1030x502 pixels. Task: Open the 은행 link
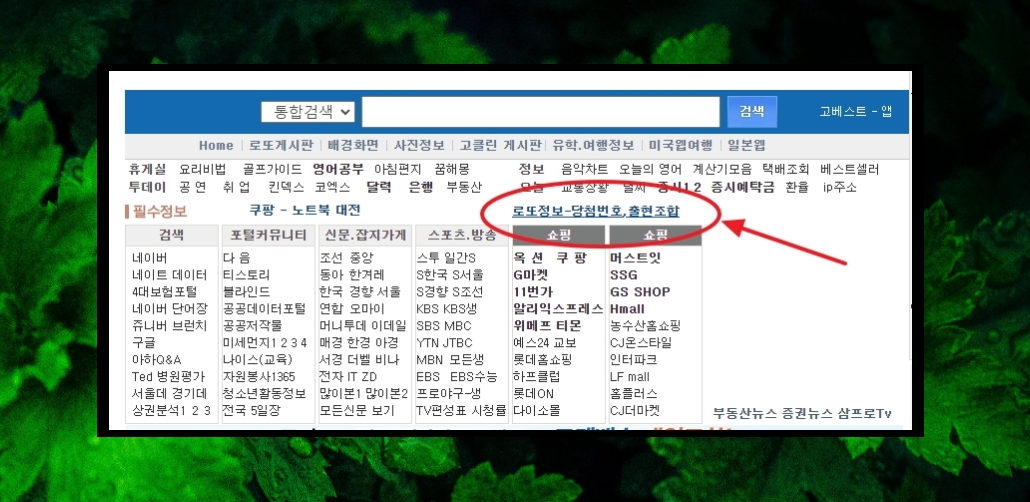click(x=420, y=187)
